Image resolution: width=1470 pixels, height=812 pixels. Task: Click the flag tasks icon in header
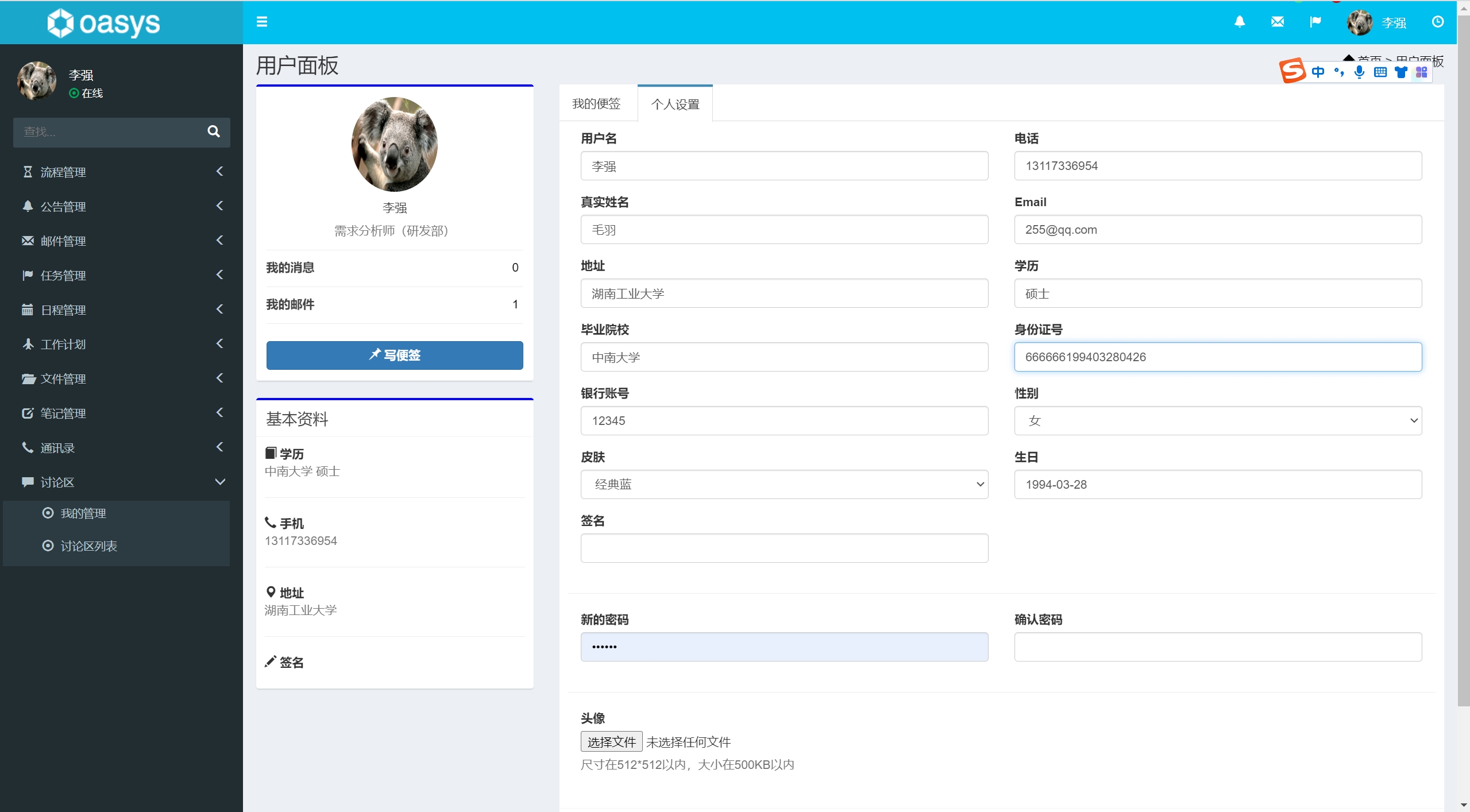point(1315,22)
